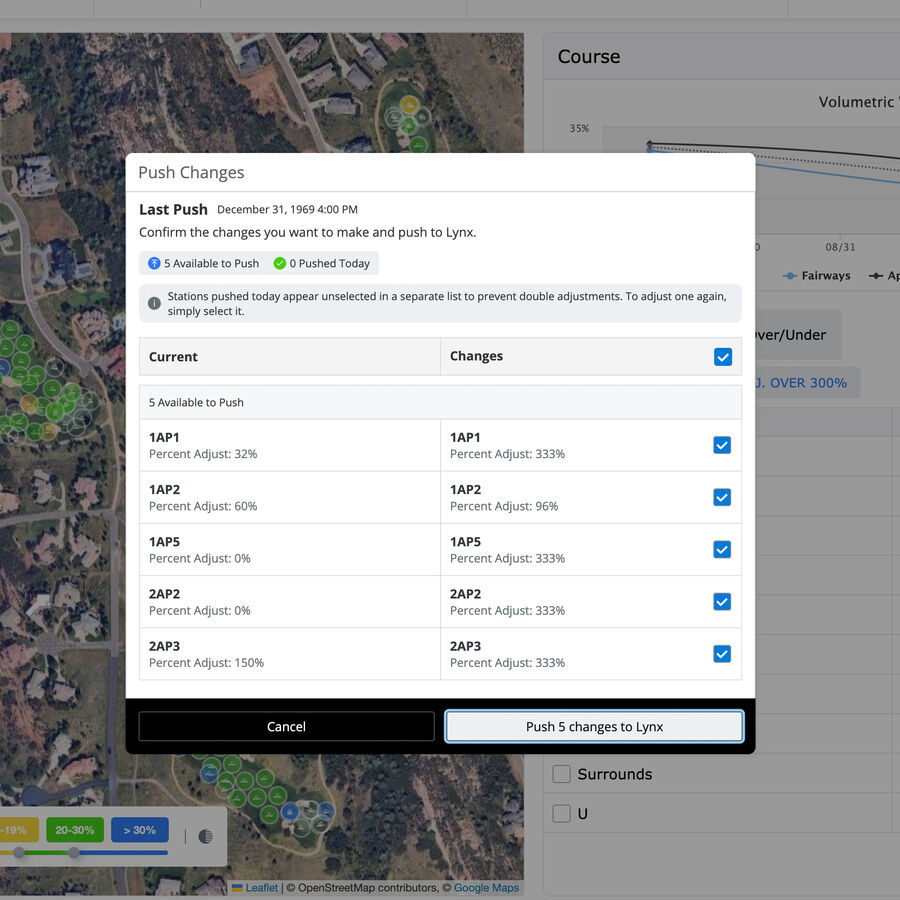Click the Course panel header
Viewport: 900px width, 900px height.
[588, 57]
